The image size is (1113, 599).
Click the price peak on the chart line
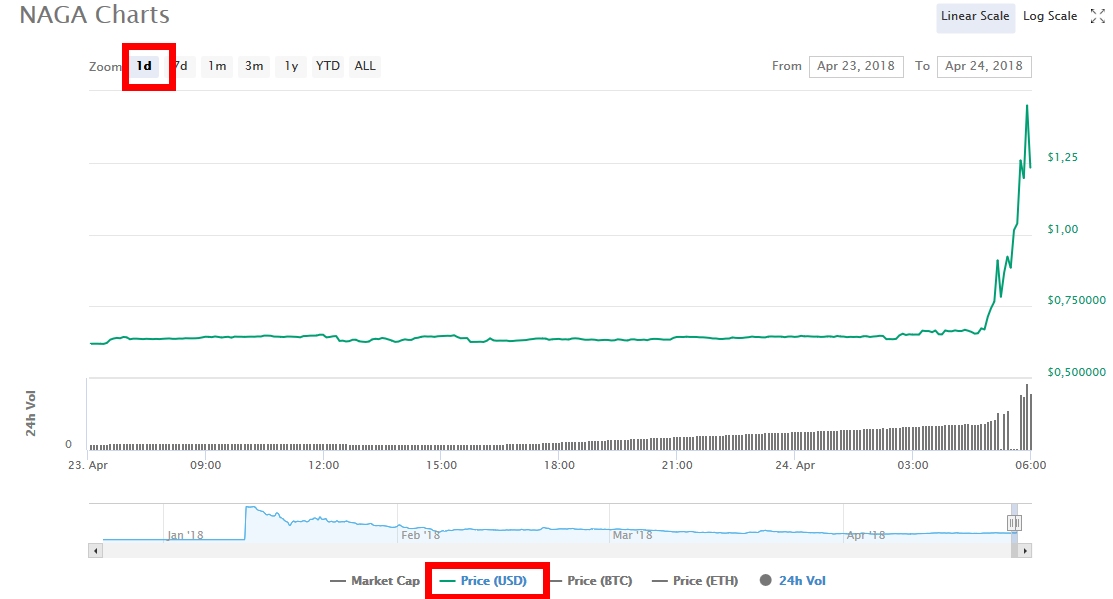point(1026,106)
